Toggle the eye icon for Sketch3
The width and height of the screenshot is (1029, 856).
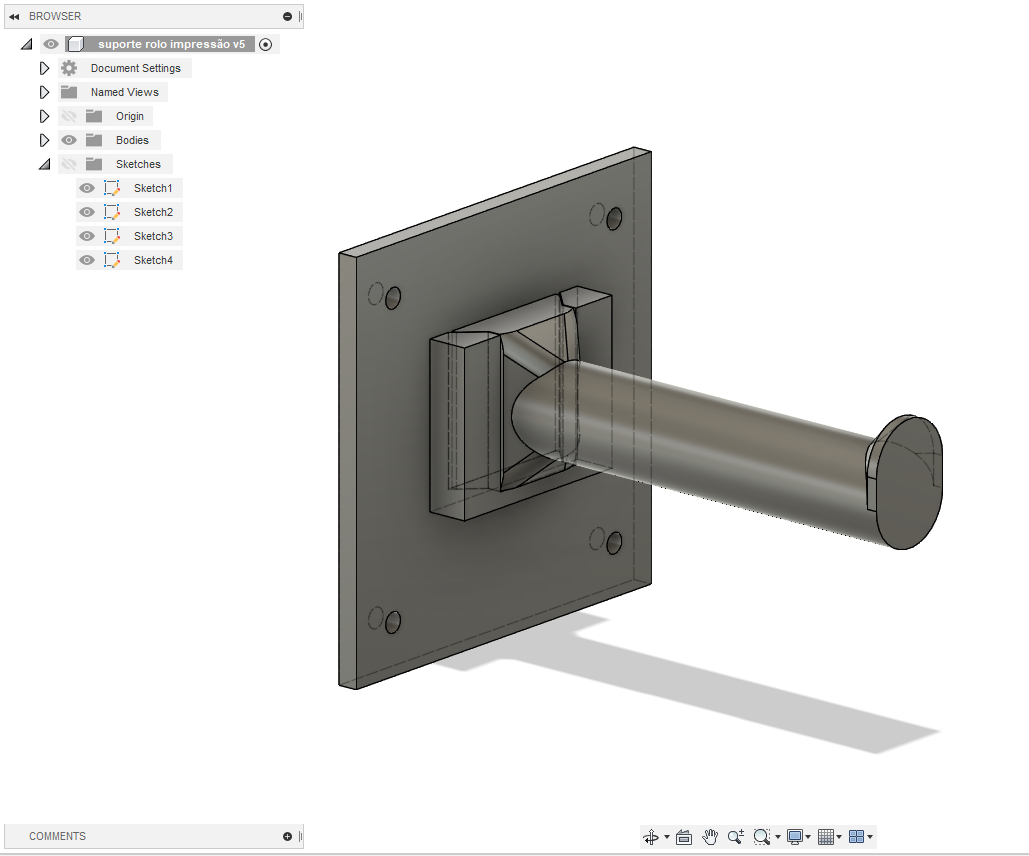(x=87, y=236)
